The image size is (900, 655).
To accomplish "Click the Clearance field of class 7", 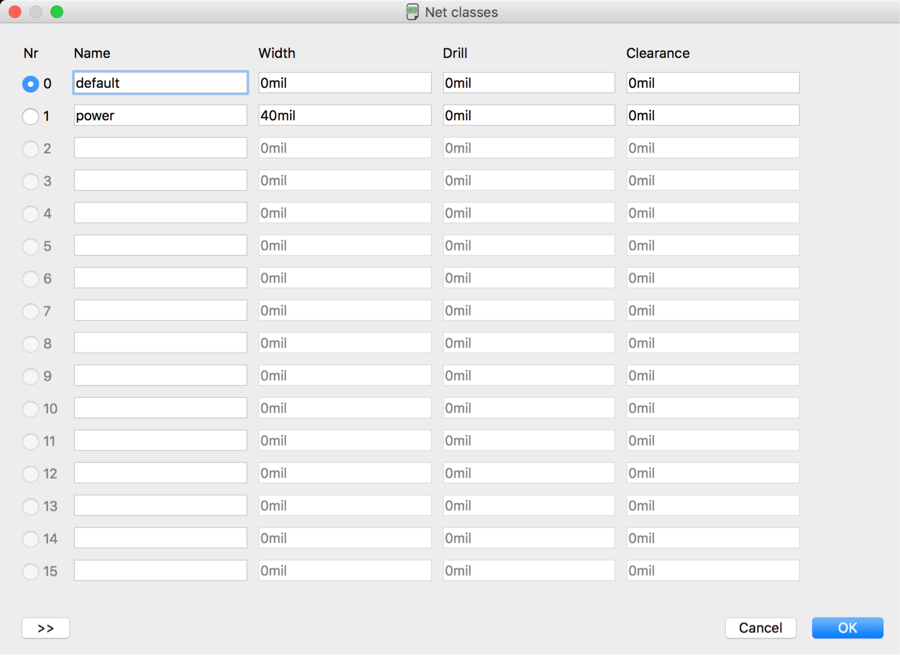I will (713, 311).
